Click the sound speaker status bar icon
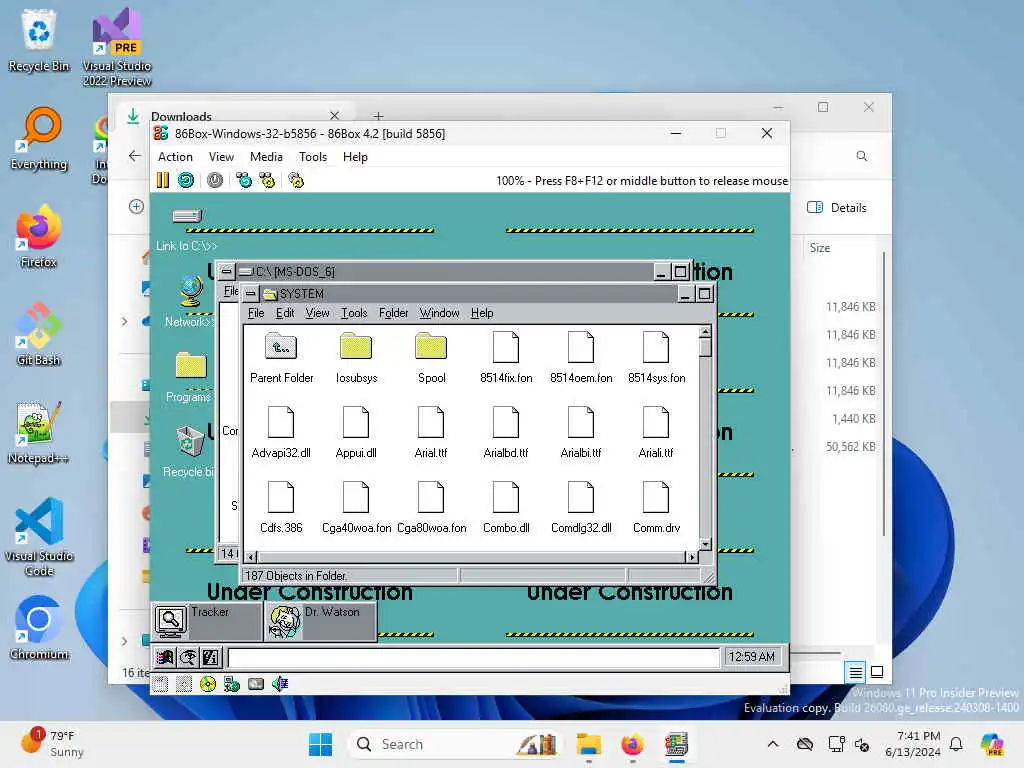The height and width of the screenshot is (768, 1024). coord(280,684)
